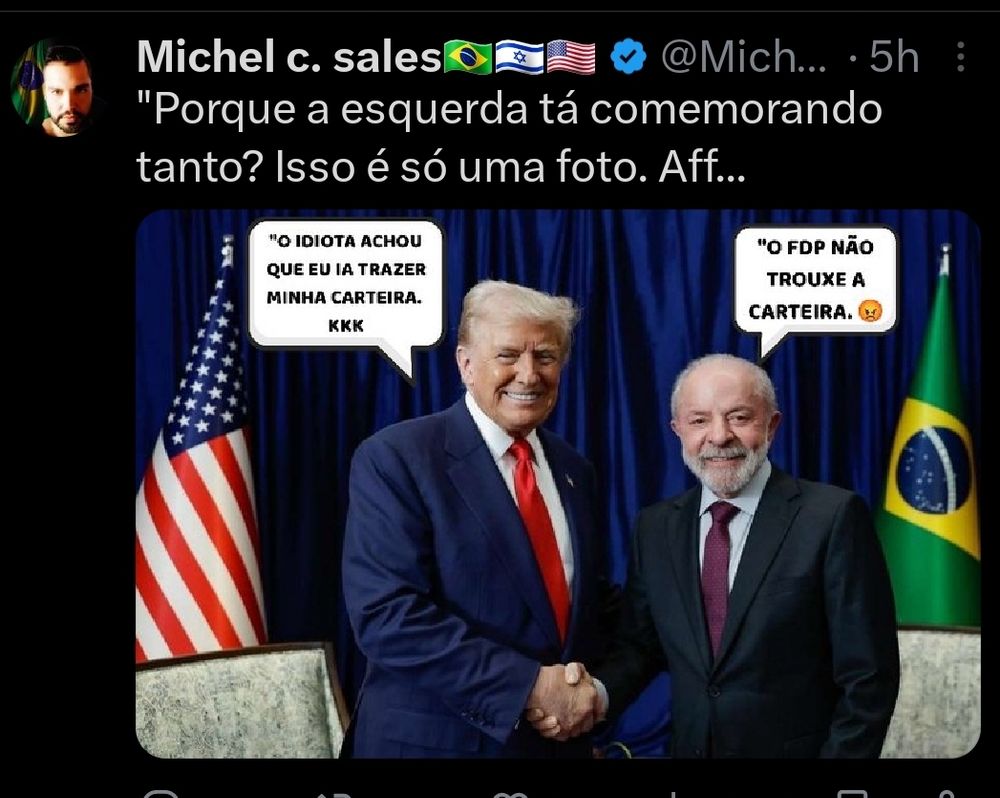Bookmark the tweet with the bookmark icon
This screenshot has height=798, width=1000.
pyautogui.click(x=851, y=794)
